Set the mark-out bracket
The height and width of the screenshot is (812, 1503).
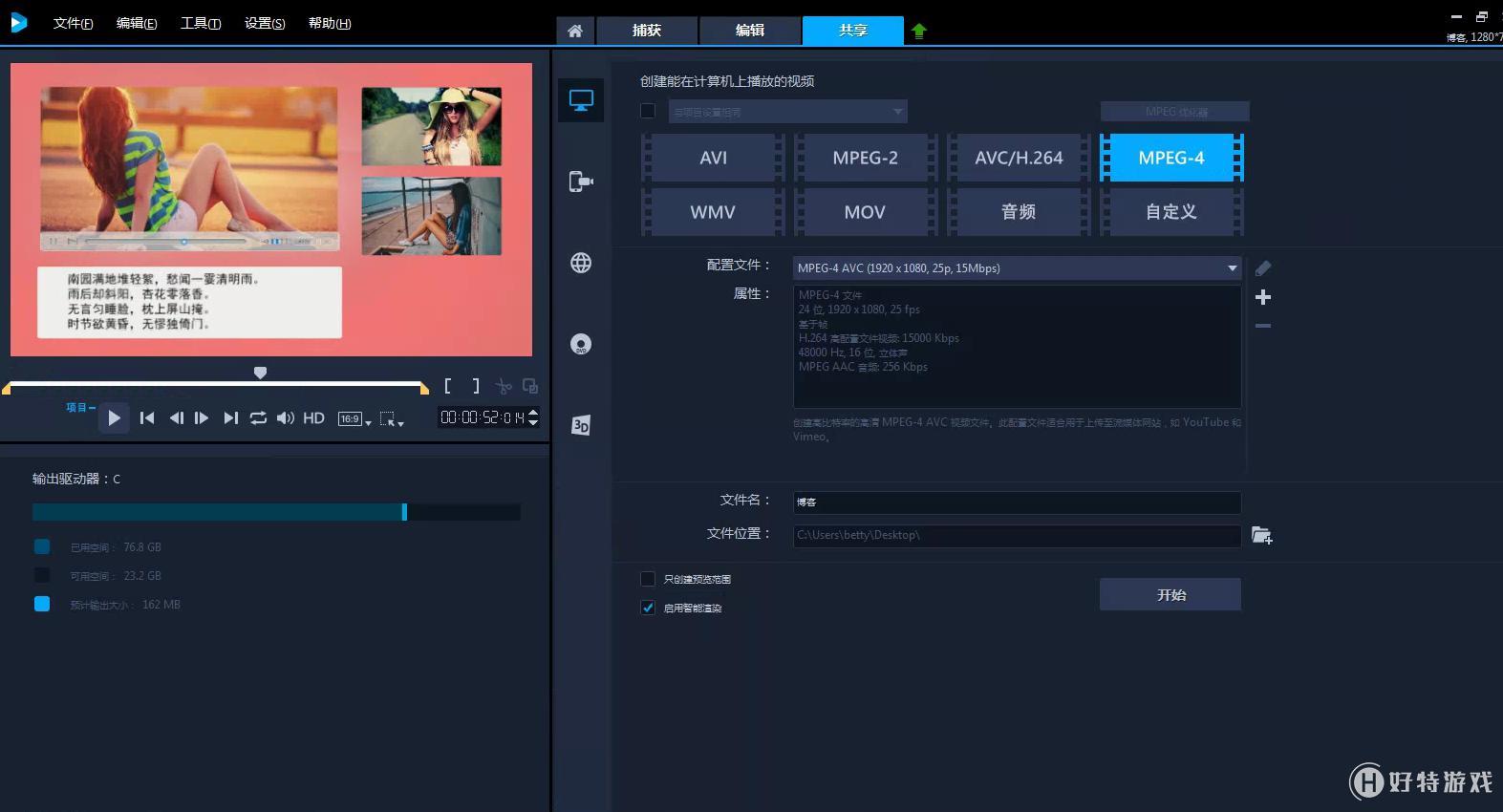[476, 386]
